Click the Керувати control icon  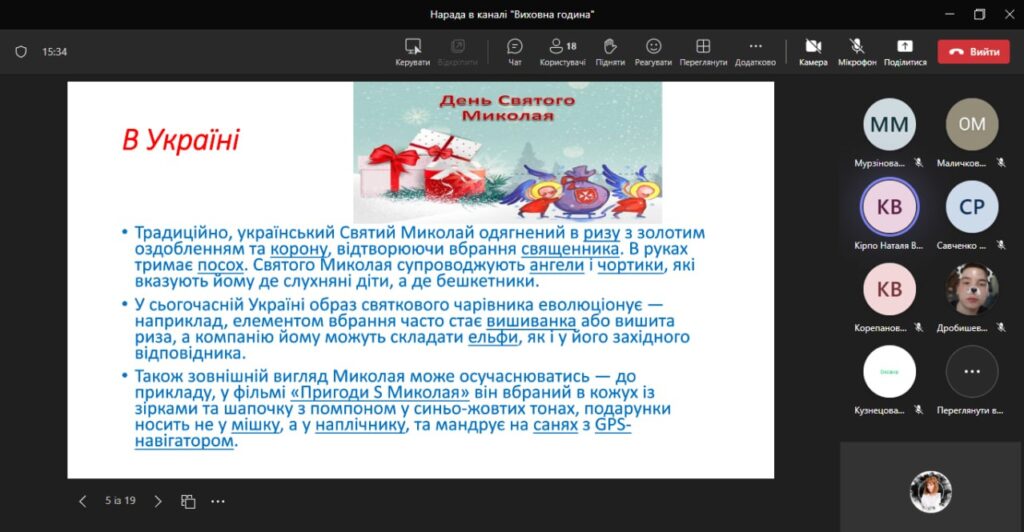(x=412, y=51)
